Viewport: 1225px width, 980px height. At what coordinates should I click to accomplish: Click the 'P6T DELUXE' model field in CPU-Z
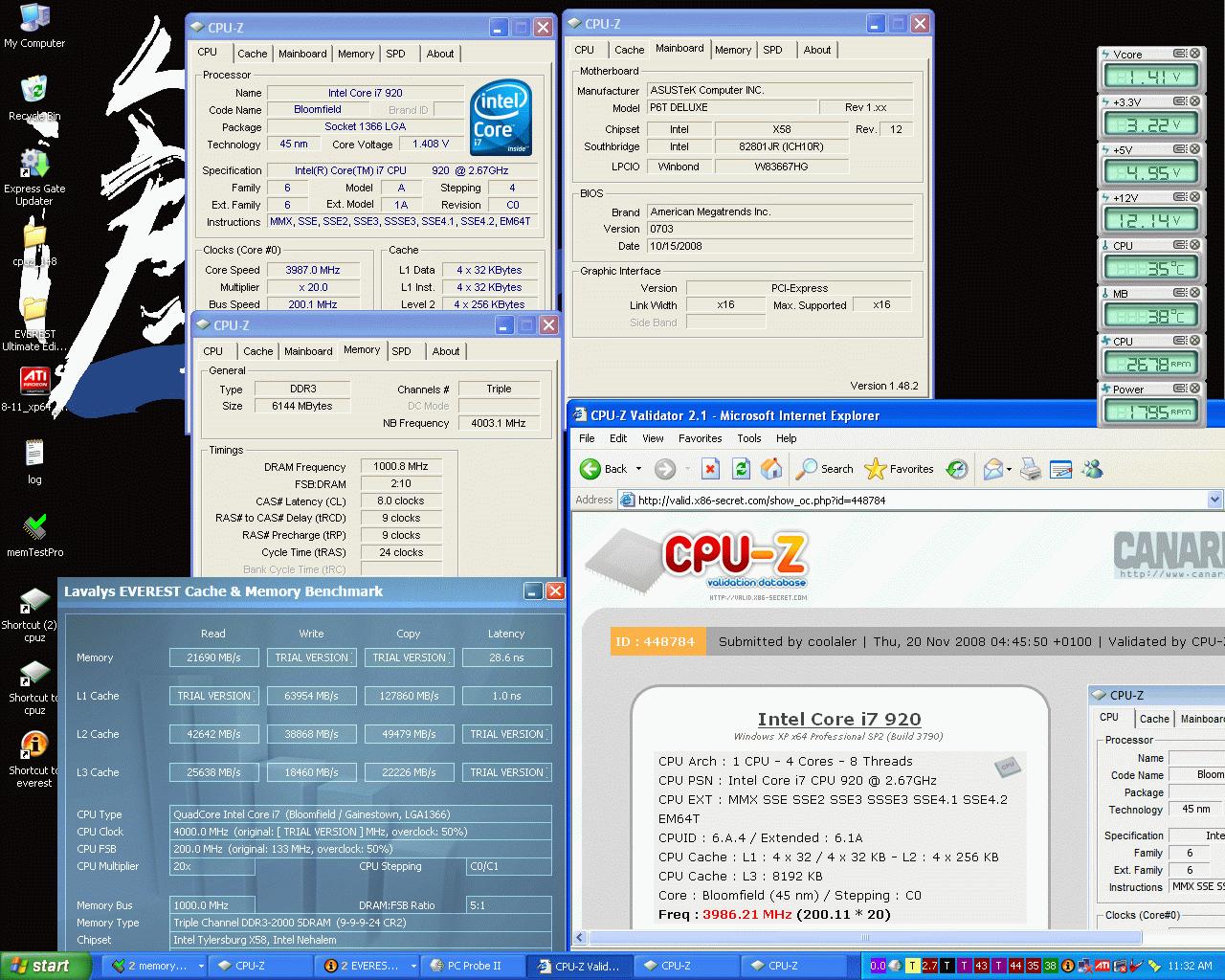[733, 107]
